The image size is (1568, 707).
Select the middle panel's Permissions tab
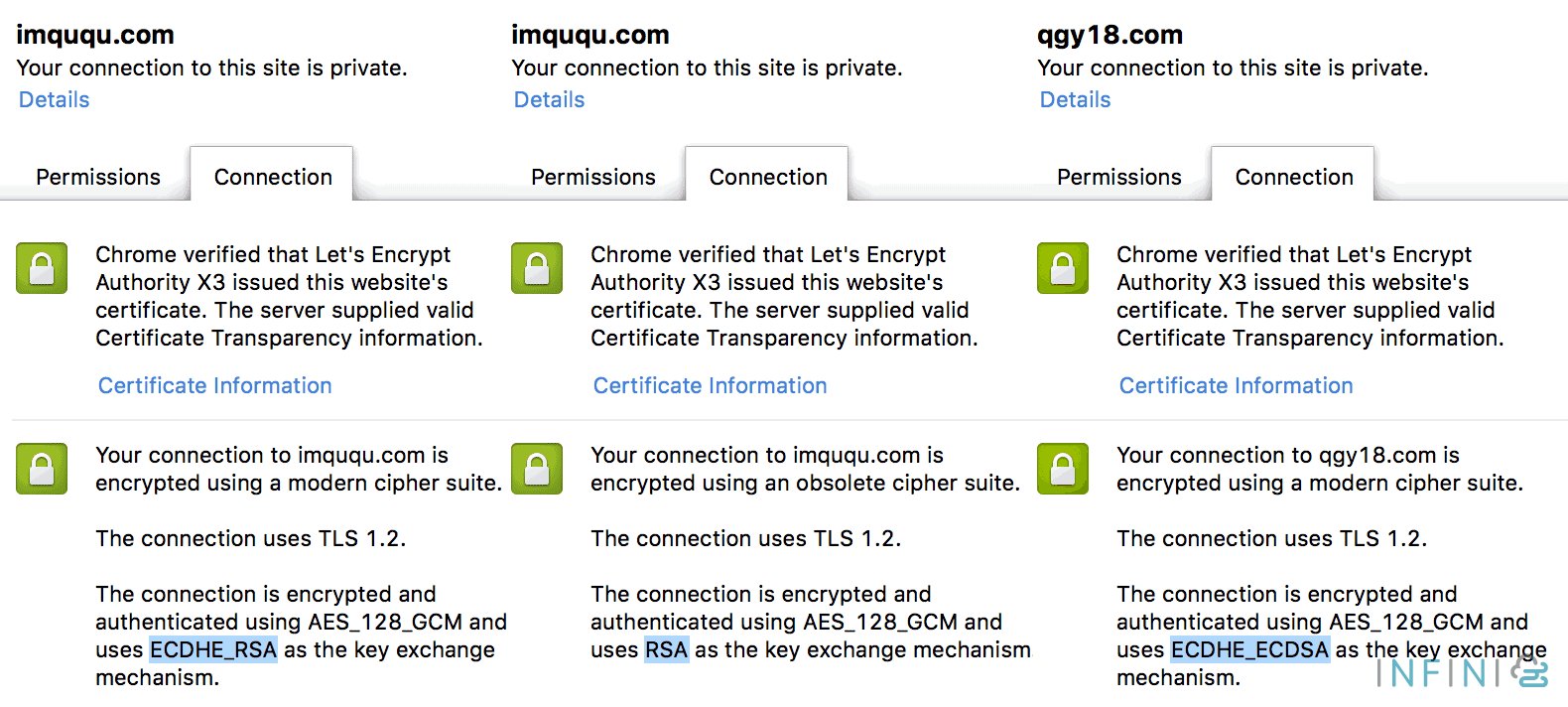point(592,177)
